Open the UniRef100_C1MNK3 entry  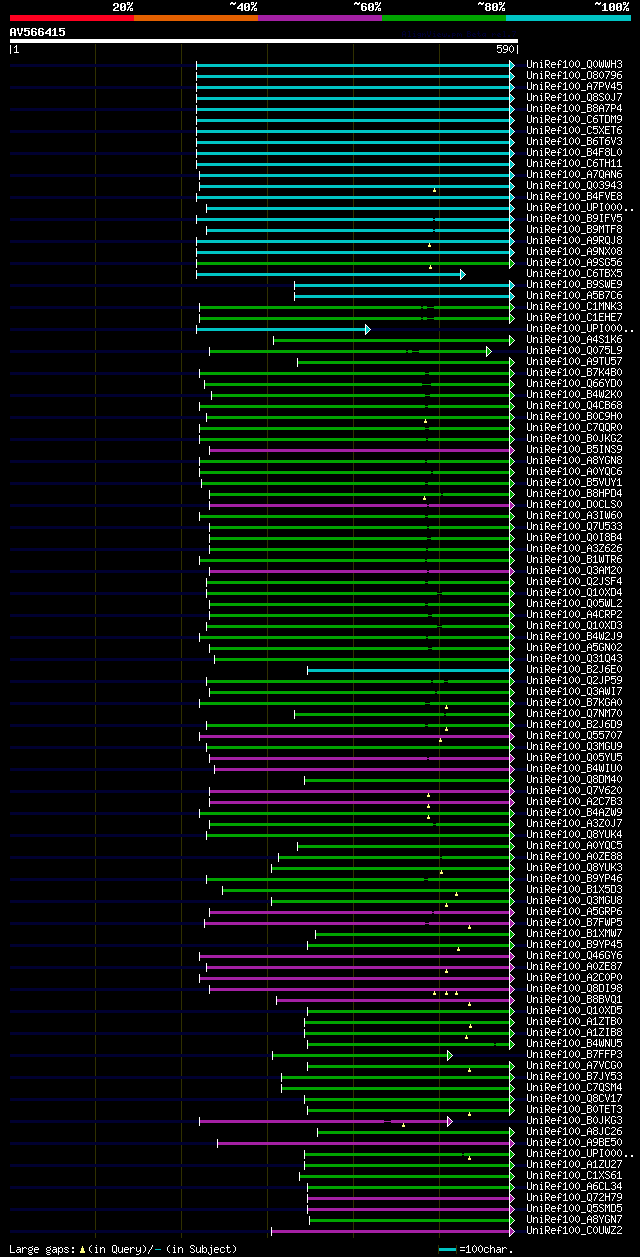click(574, 306)
